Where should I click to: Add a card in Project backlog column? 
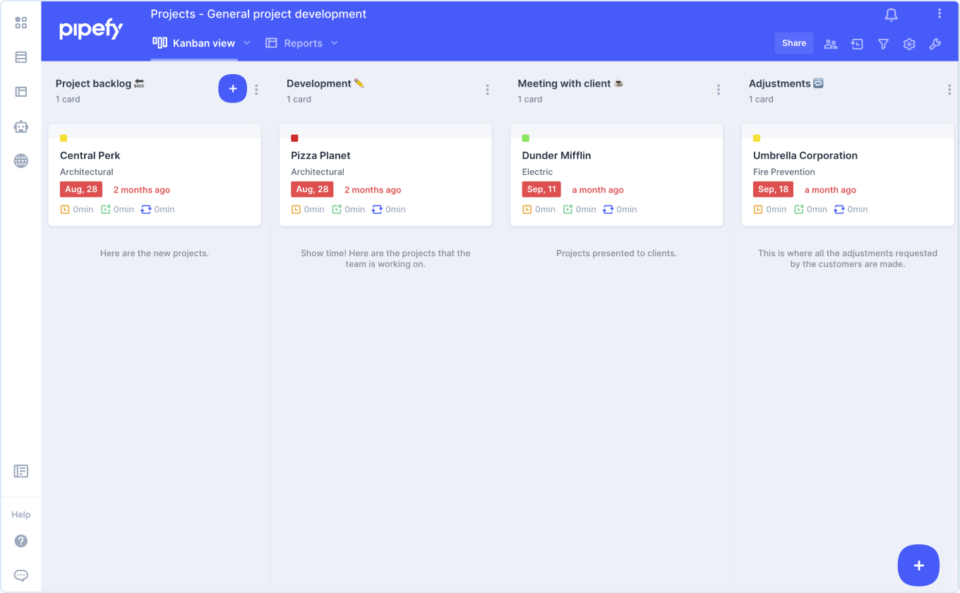[232, 88]
